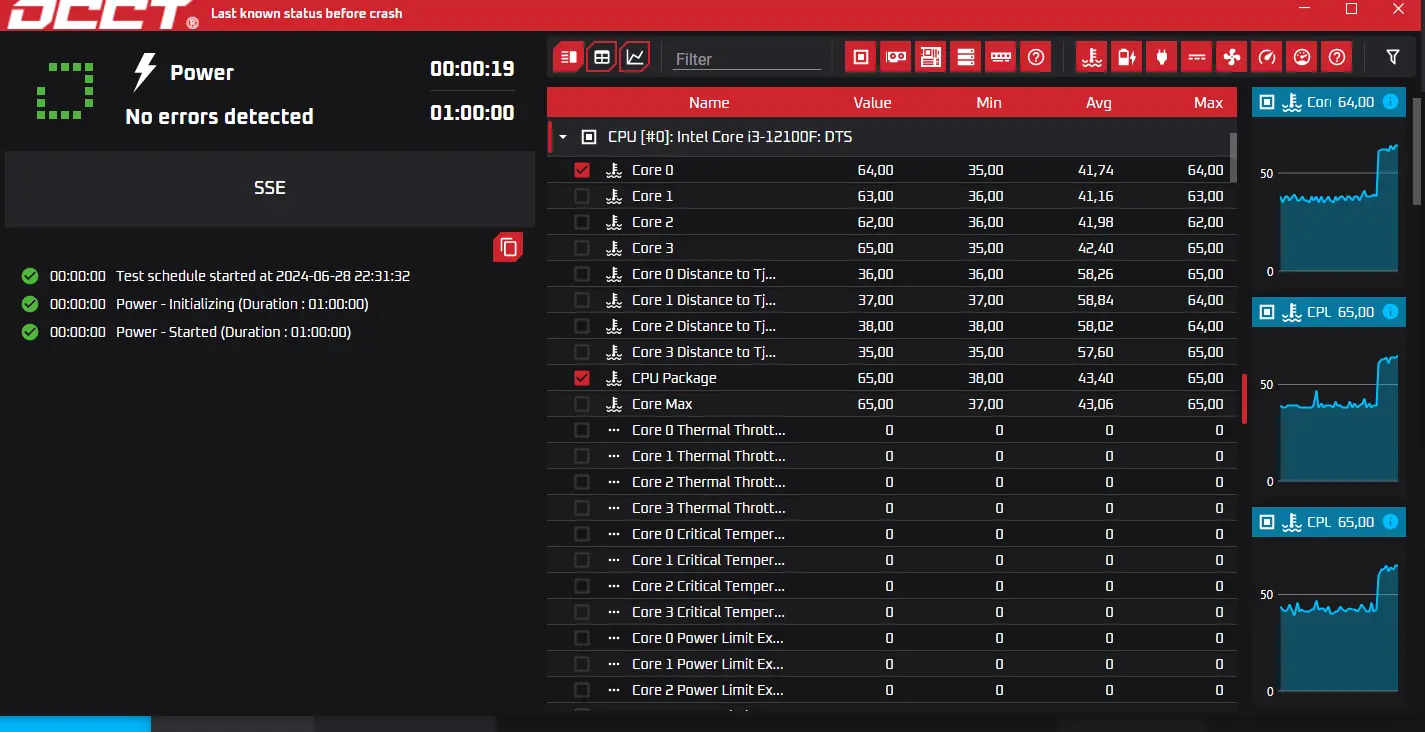Click the Core 1 Distance average value 58,84
Image resolution: width=1425 pixels, height=732 pixels.
[x=1095, y=300]
